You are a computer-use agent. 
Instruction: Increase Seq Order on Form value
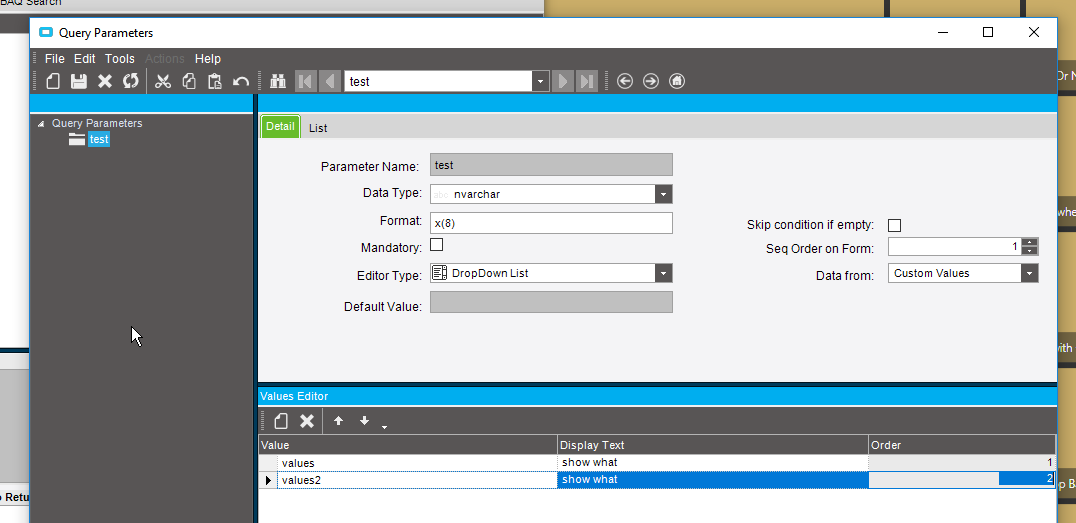[1029, 242]
